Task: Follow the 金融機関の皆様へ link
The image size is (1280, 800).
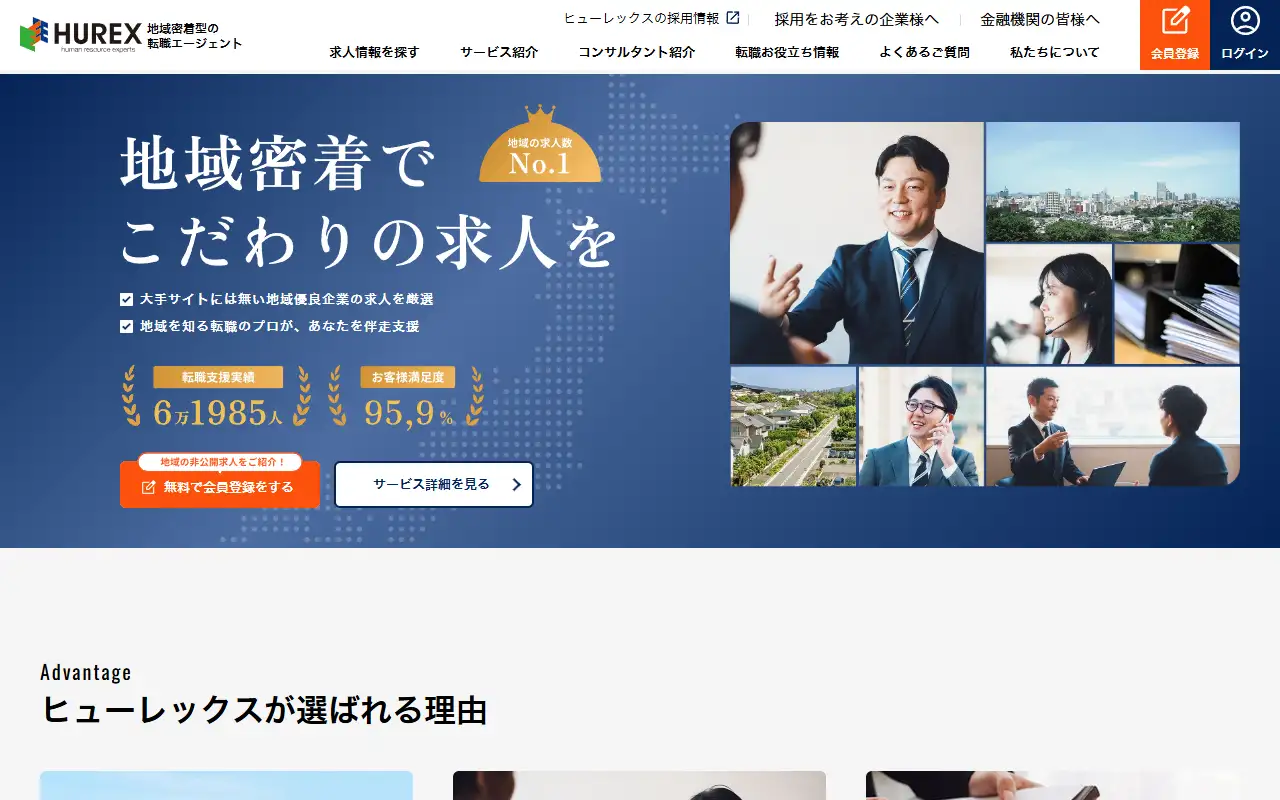Action: (x=1040, y=19)
